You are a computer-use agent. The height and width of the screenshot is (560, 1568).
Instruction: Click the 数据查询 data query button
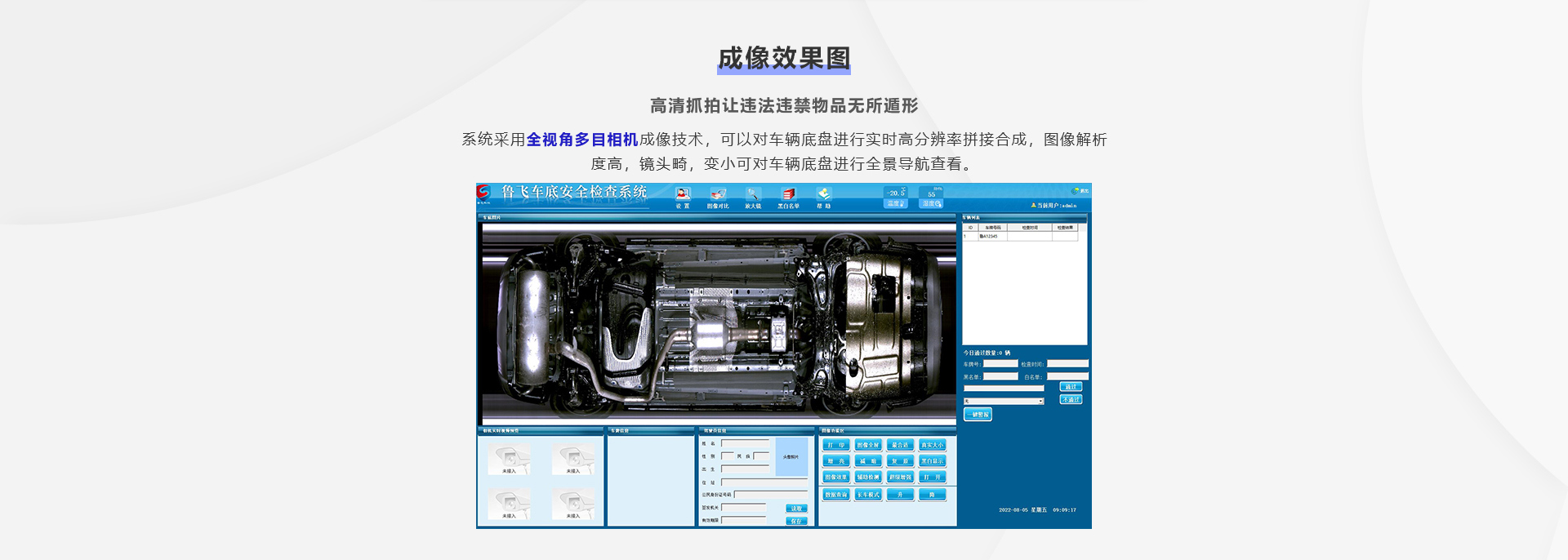[836, 495]
